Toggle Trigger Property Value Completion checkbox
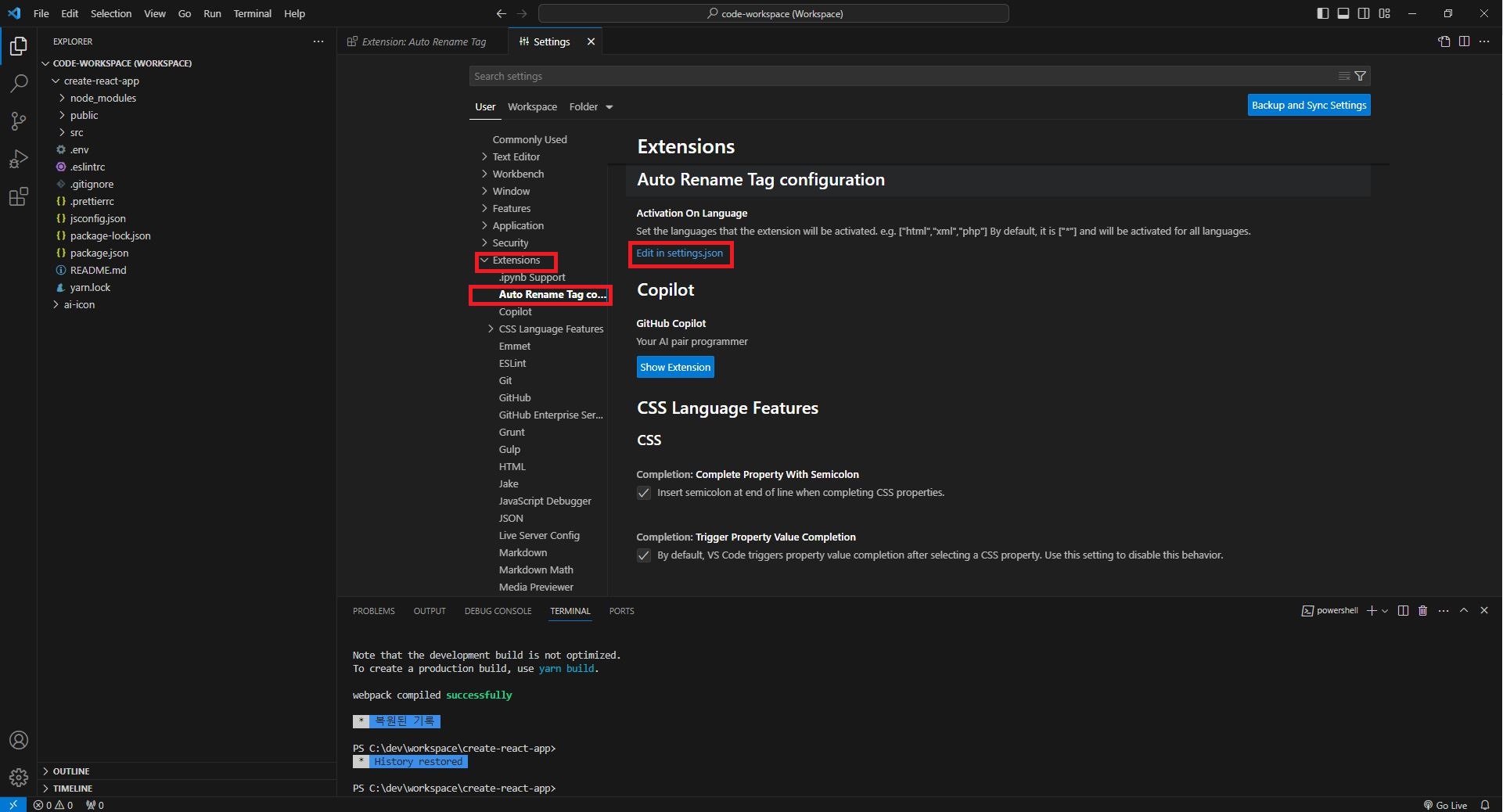This screenshot has width=1503, height=812. point(644,555)
